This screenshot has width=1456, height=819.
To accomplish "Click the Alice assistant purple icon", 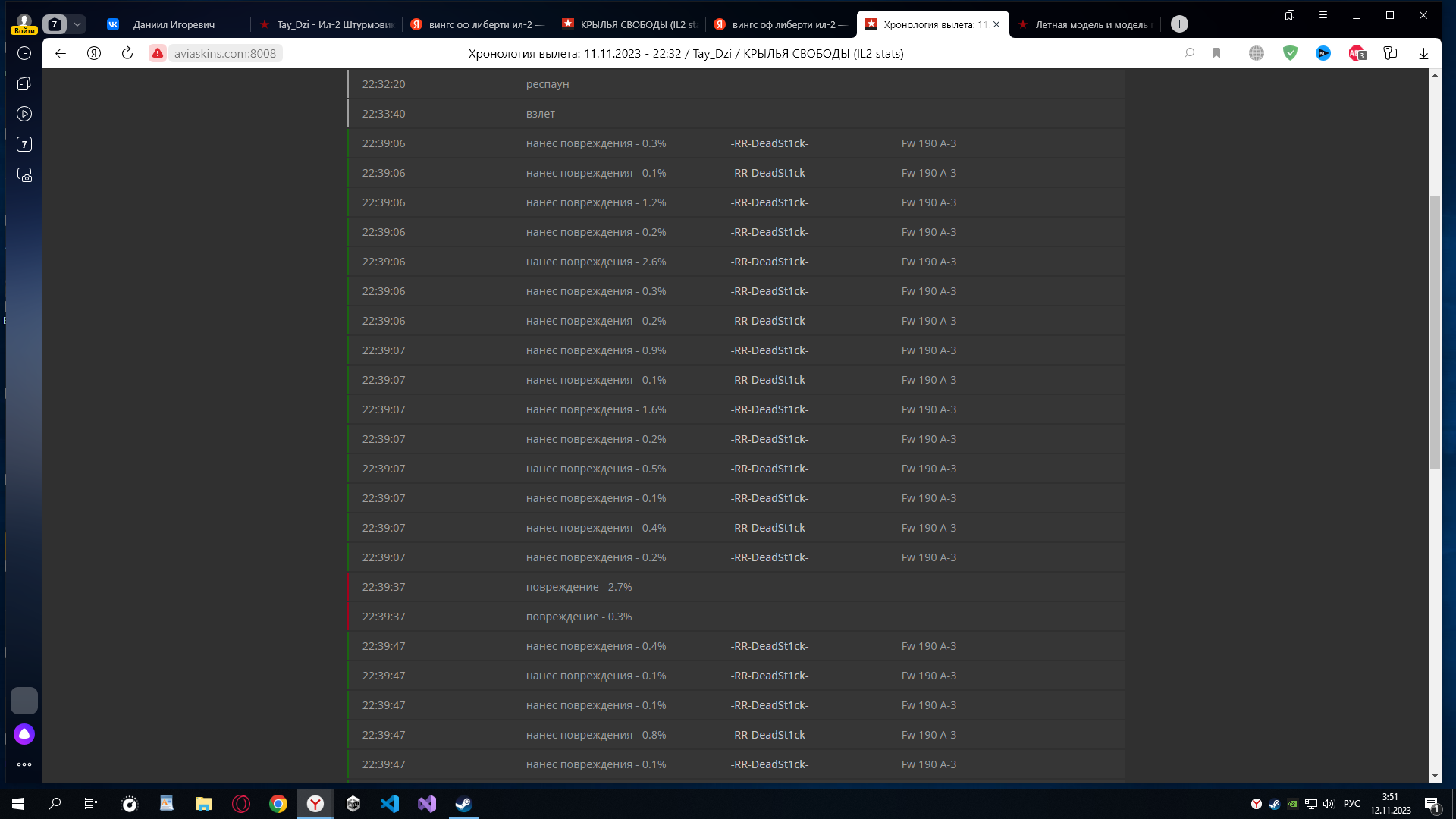I will coord(24,734).
